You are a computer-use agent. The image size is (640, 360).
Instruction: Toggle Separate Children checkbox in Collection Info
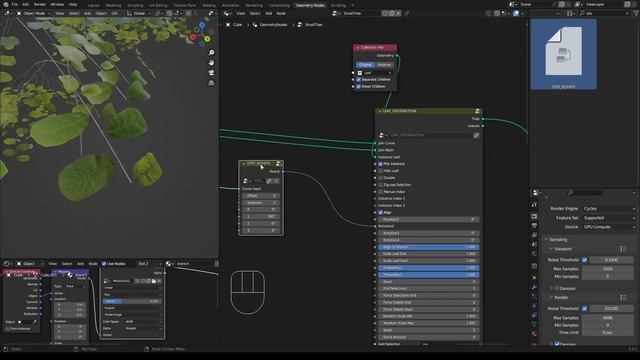tap(358, 80)
